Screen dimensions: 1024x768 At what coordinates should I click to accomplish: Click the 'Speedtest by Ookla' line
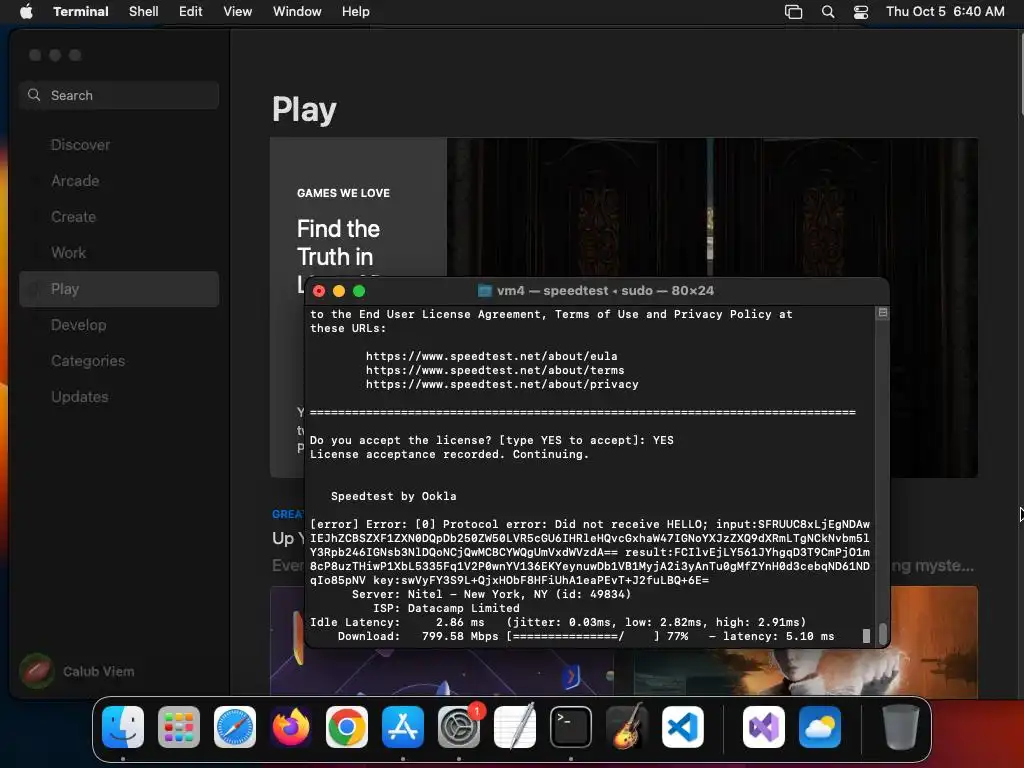point(394,496)
